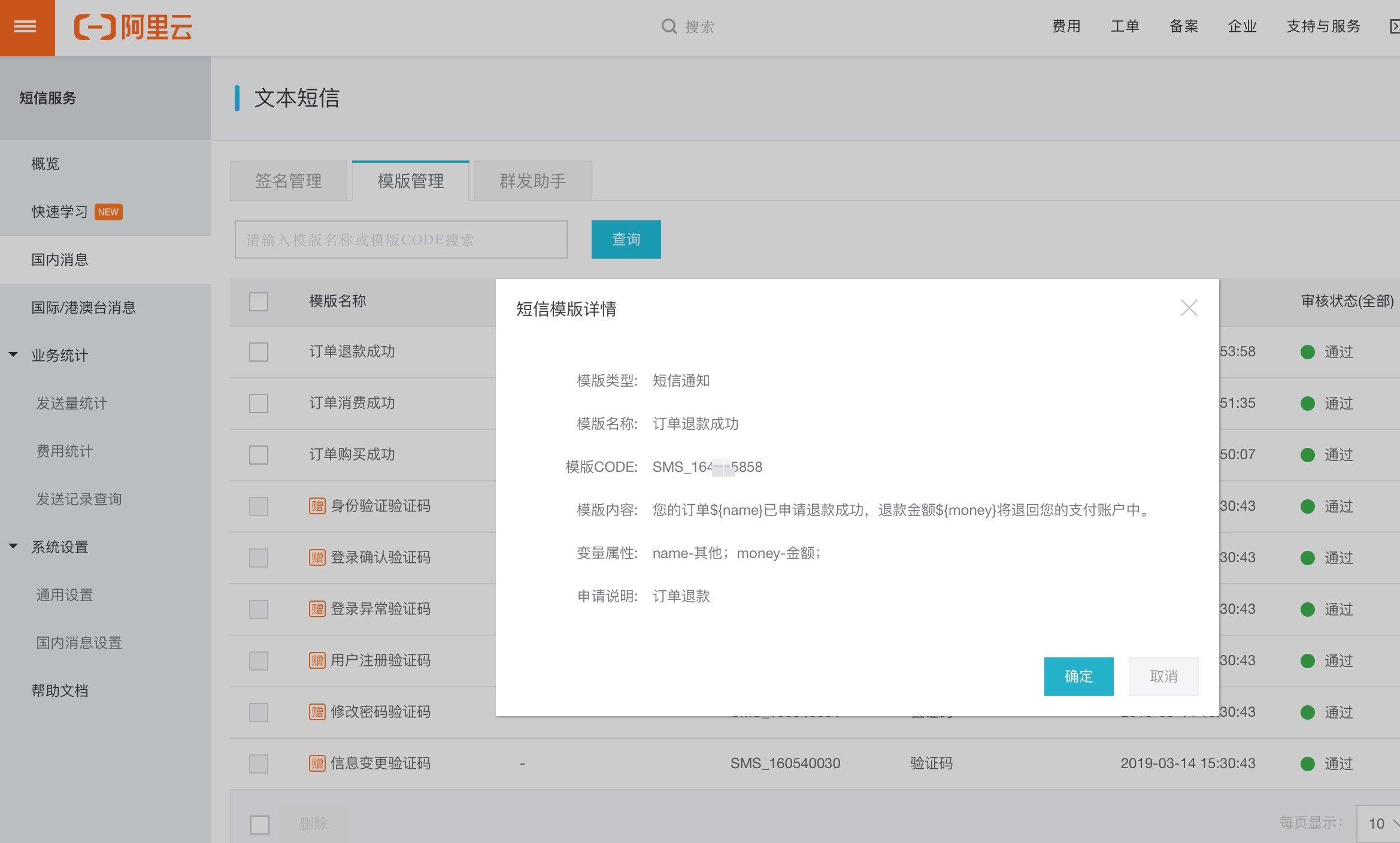
Task: Click the gift badge beside 用户注册验证码
Action: pos(317,660)
